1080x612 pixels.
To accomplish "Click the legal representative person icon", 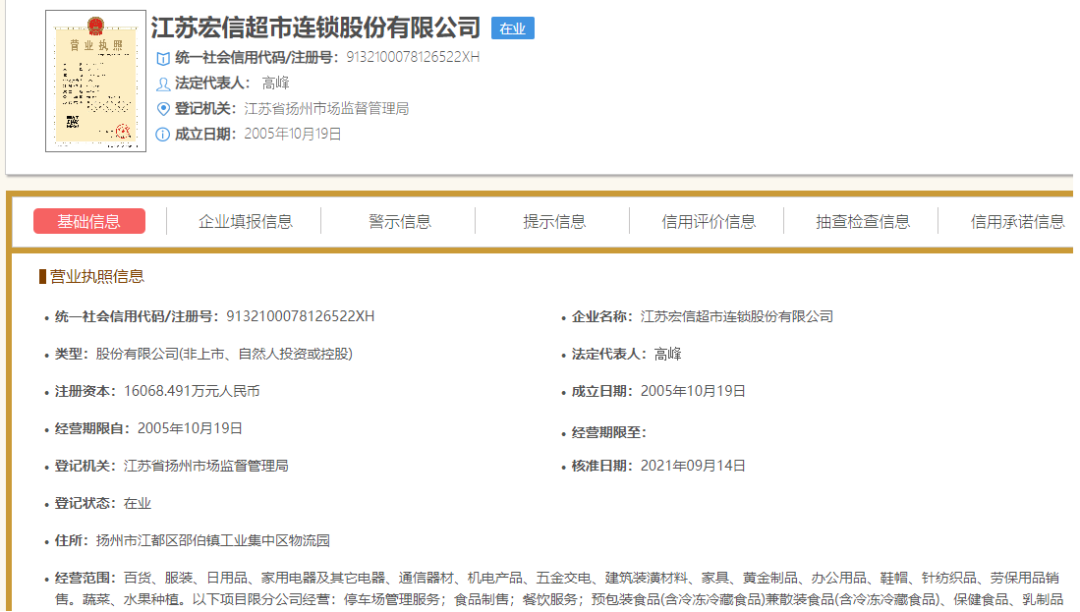I will point(163,84).
